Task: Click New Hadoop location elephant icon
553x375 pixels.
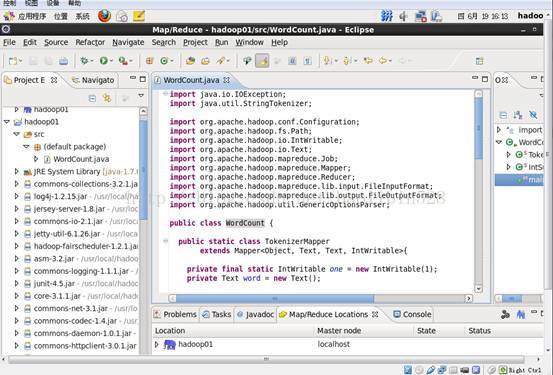Action: point(521,314)
